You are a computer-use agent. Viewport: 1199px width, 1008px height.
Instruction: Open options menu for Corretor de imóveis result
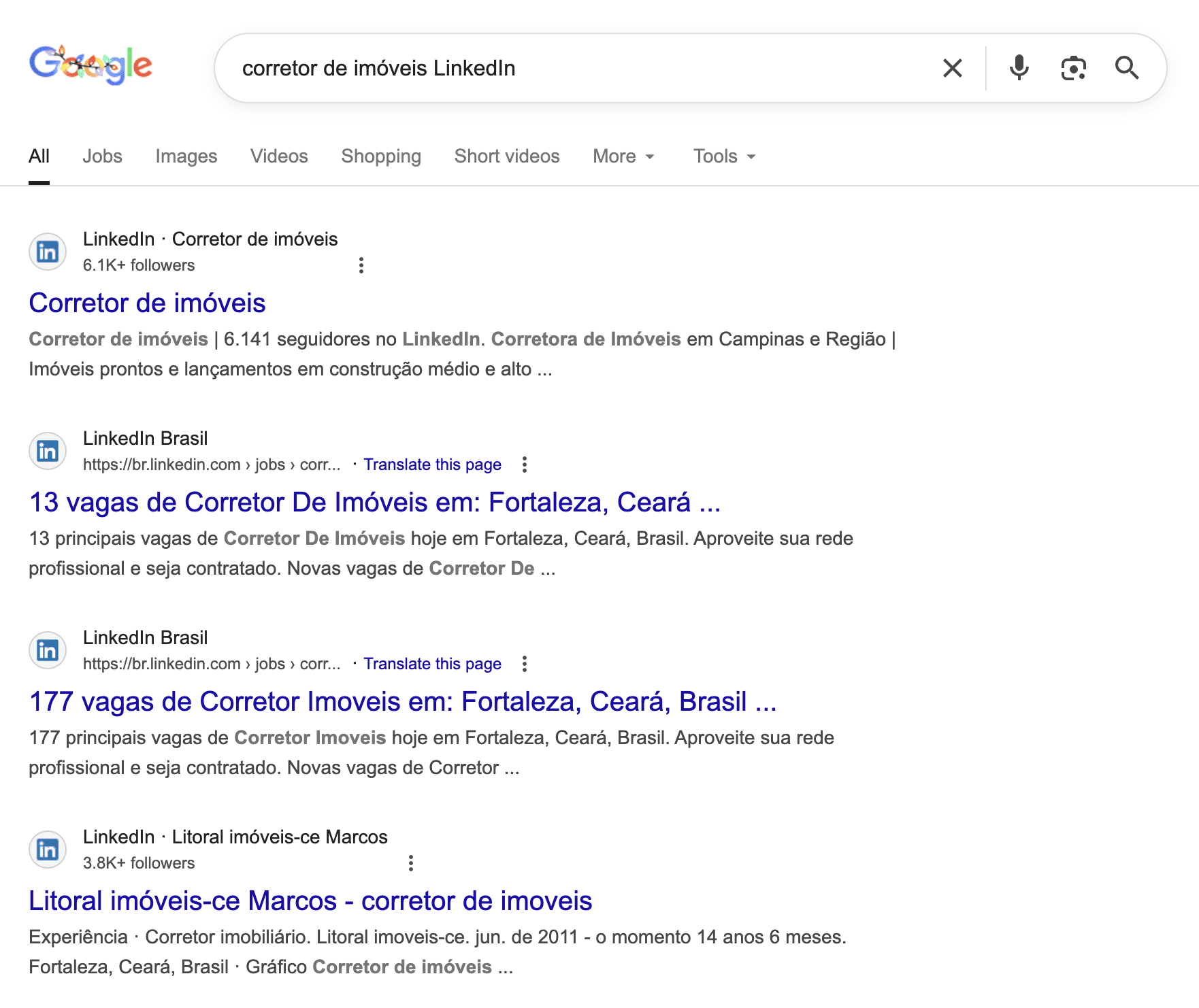tap(361, 265)
